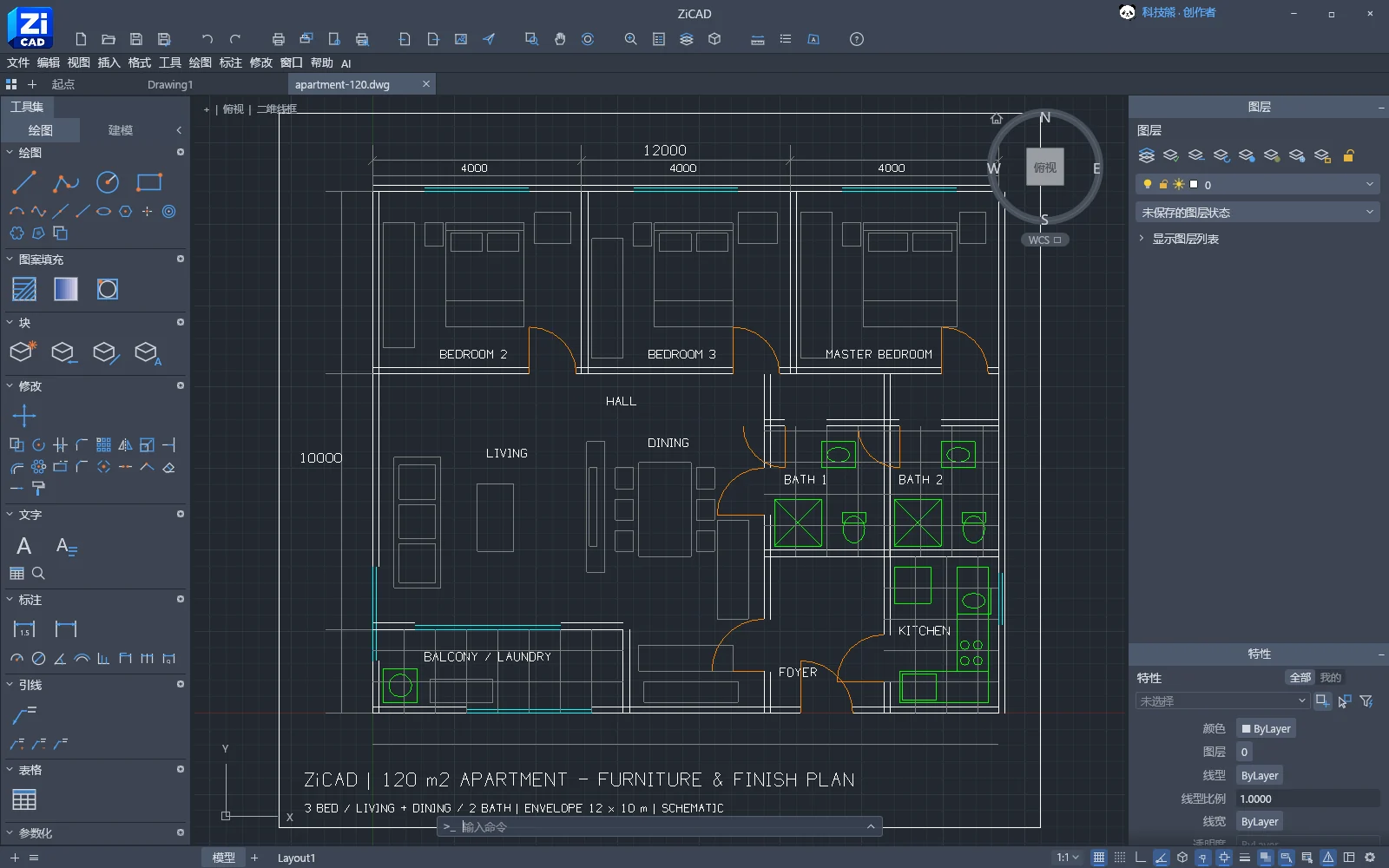The width and height of the screenshot is (1389, 868).
Task: Activate the Pan hand tool
Action: 560,39
